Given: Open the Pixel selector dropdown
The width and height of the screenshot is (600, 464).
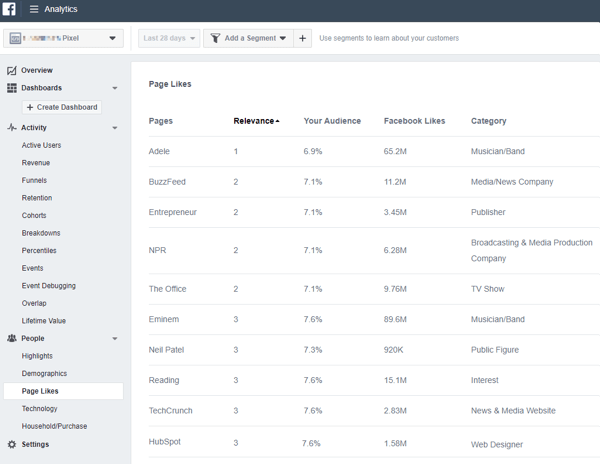Looking at the screenshot, I should (x=63, y=38).
